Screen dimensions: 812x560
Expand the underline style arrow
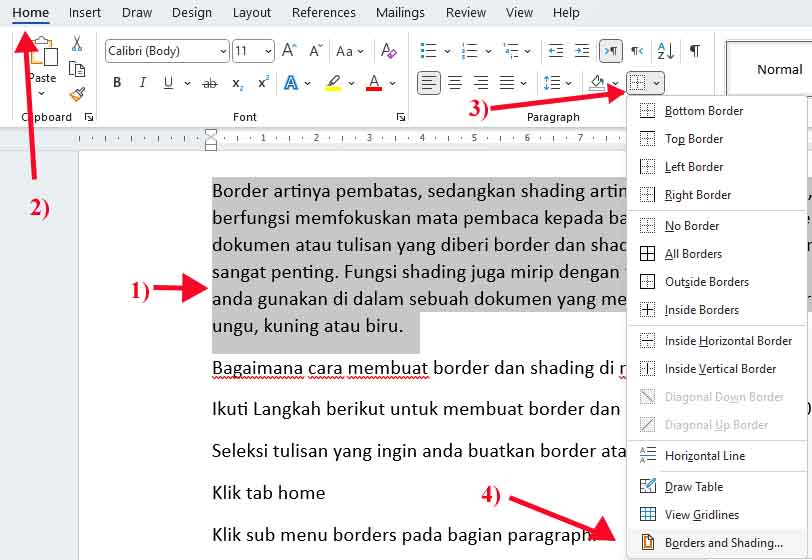point(187,83)
